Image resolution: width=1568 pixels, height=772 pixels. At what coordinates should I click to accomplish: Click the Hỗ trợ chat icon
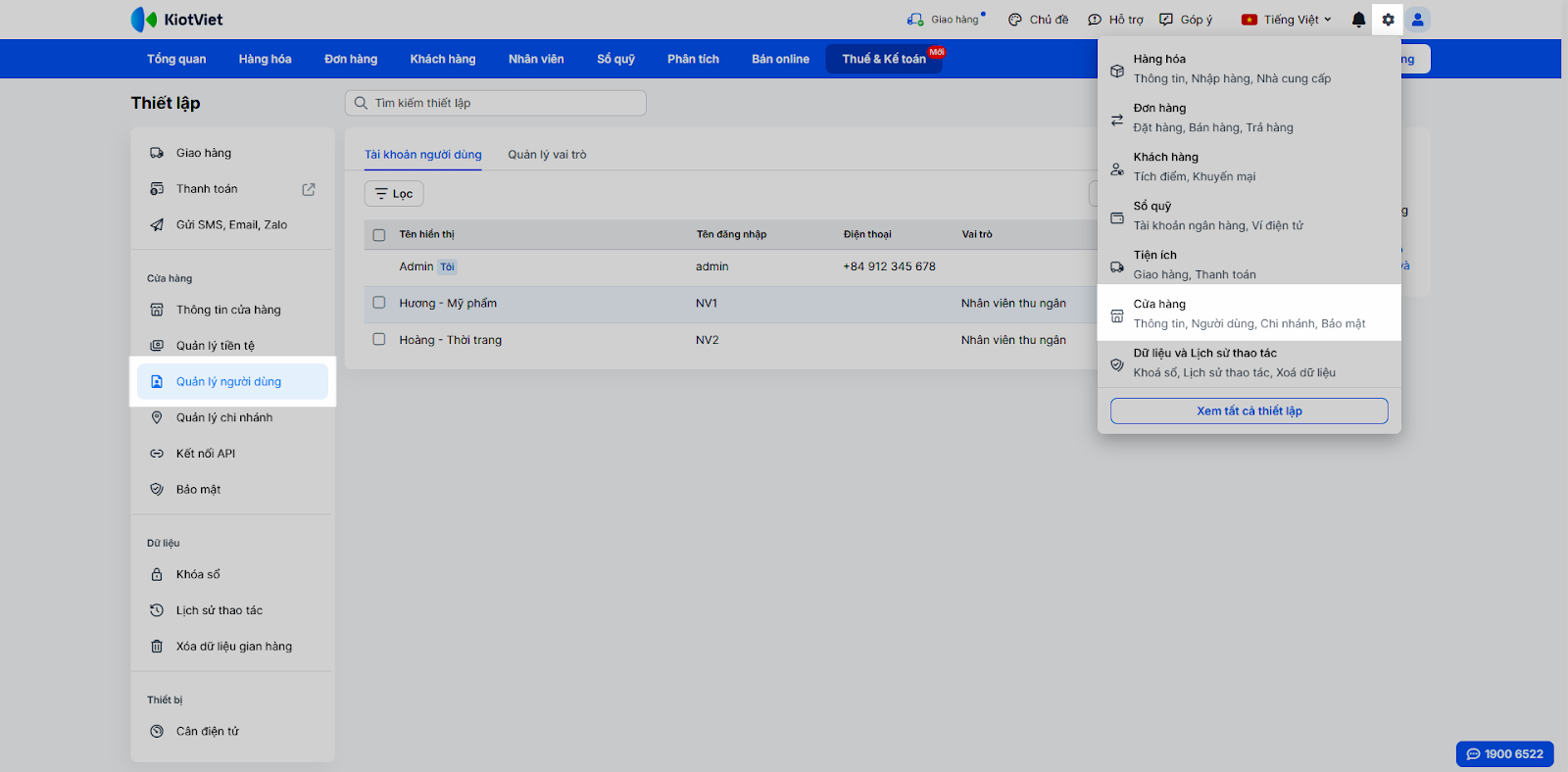(x=1095, y=20)
